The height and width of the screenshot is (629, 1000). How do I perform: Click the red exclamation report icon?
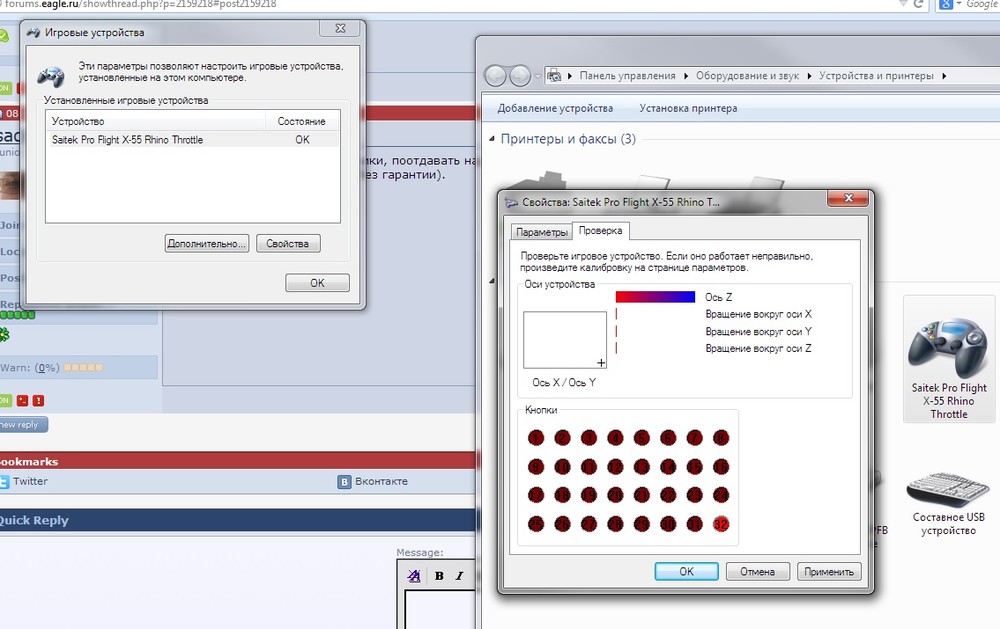coord(38,401)
